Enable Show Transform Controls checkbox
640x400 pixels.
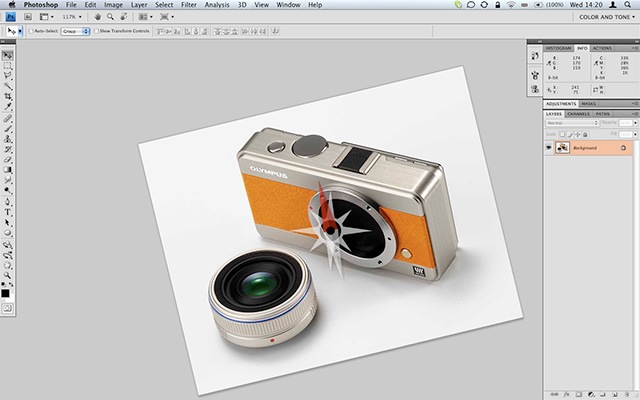click(97, 31)
